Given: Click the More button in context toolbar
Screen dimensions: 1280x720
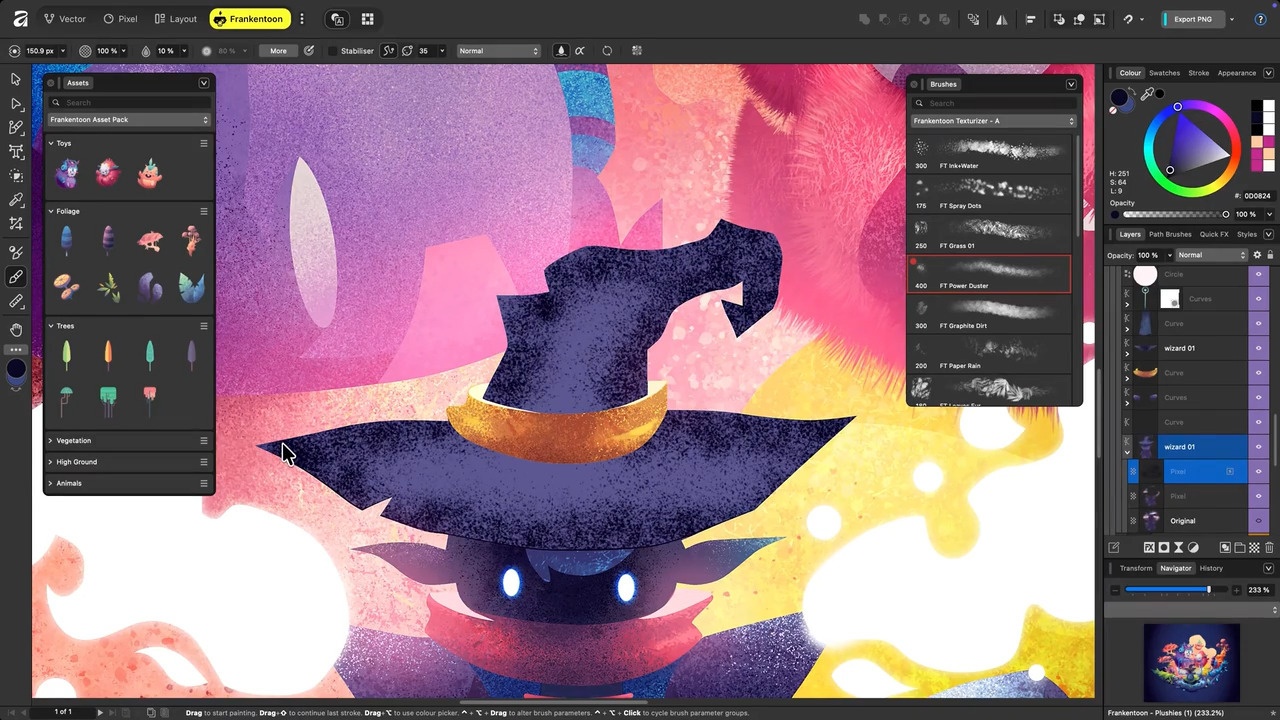Looking at the screenshot, I should pyautogui.click(x=278, y=51).
